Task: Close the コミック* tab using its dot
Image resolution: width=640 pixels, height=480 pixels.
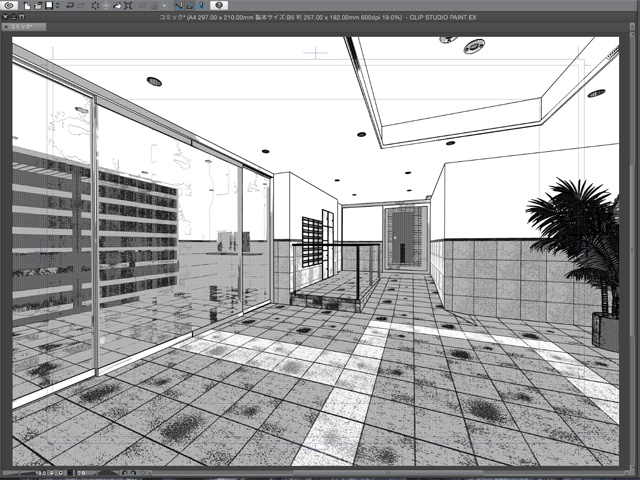Action: tap(6, 27)
